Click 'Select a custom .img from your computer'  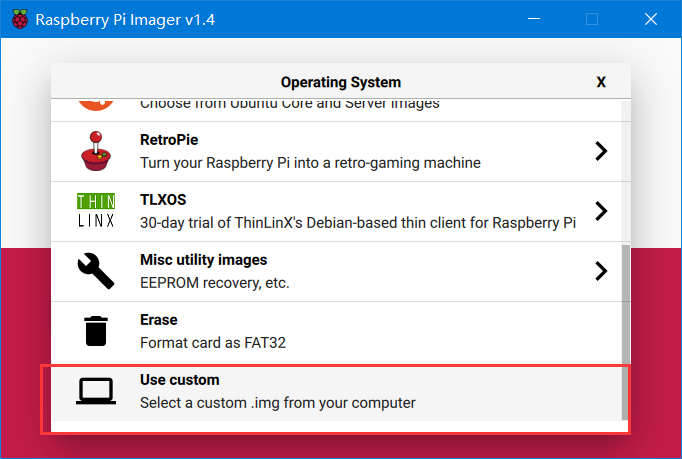coord(278,403)
